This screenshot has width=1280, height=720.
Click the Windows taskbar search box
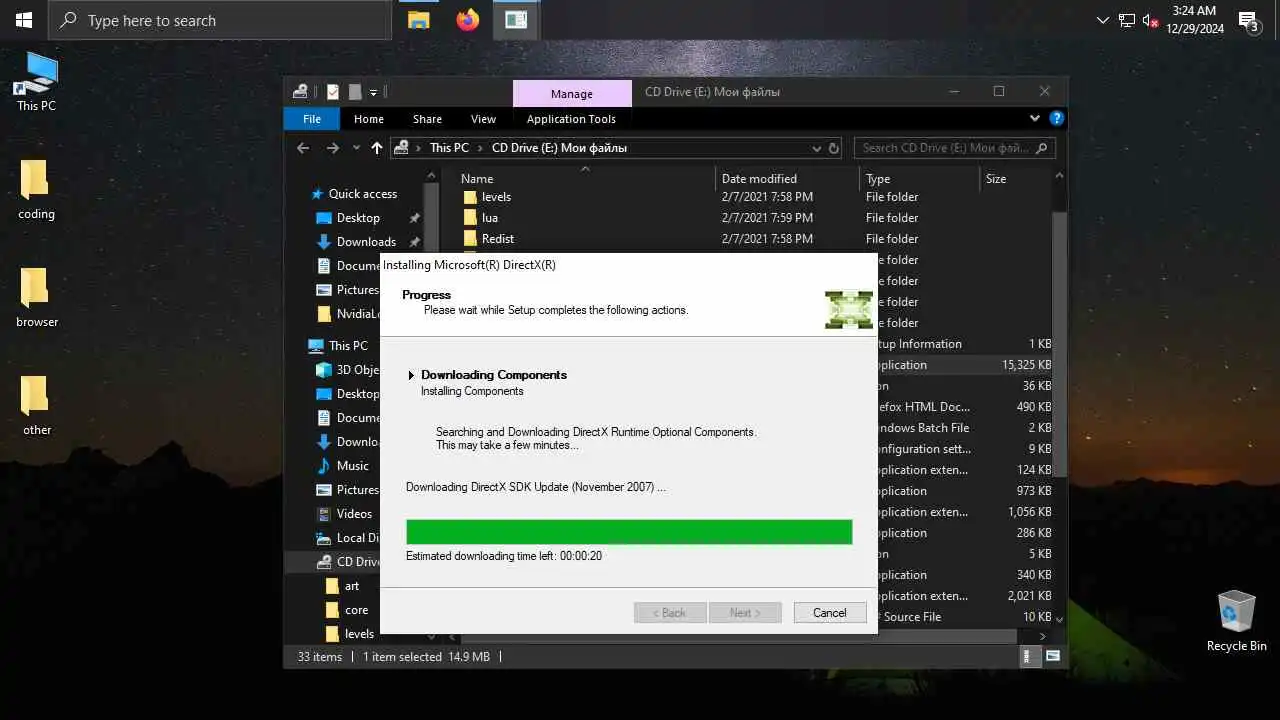point(220,20)
